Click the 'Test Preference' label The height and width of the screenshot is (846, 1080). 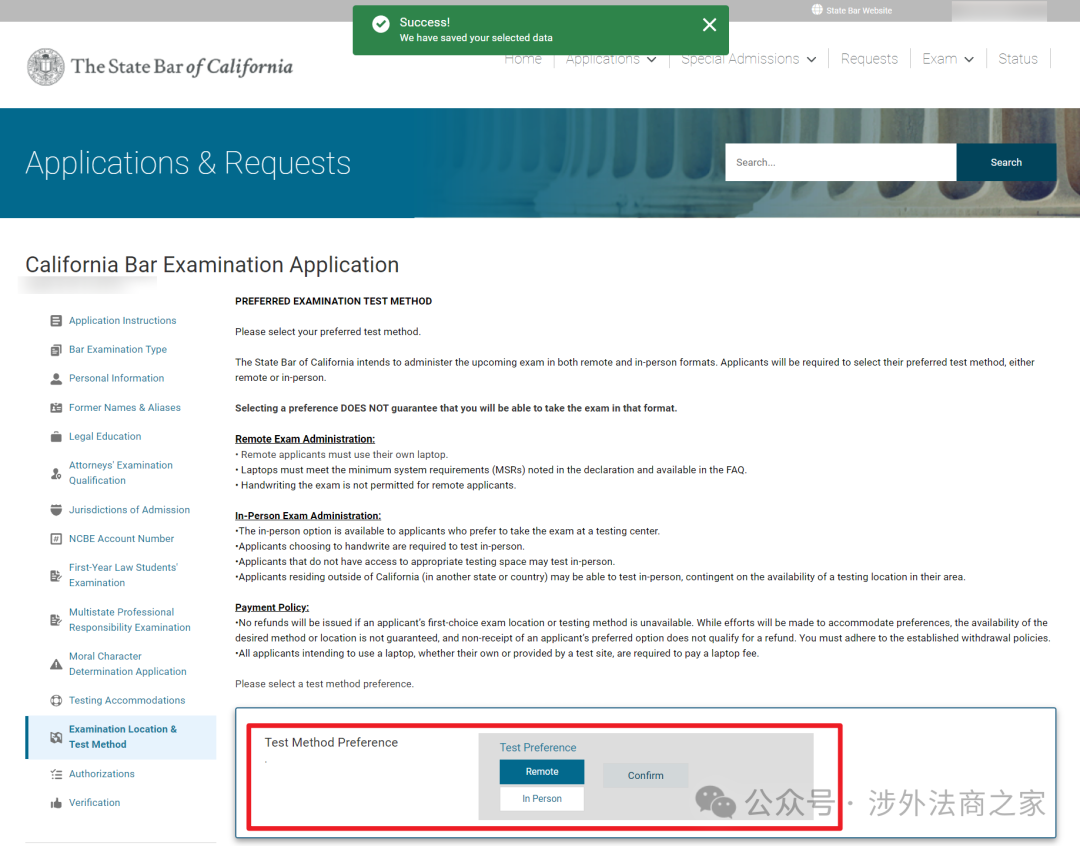pyautogui.click(x=538, y=747)
